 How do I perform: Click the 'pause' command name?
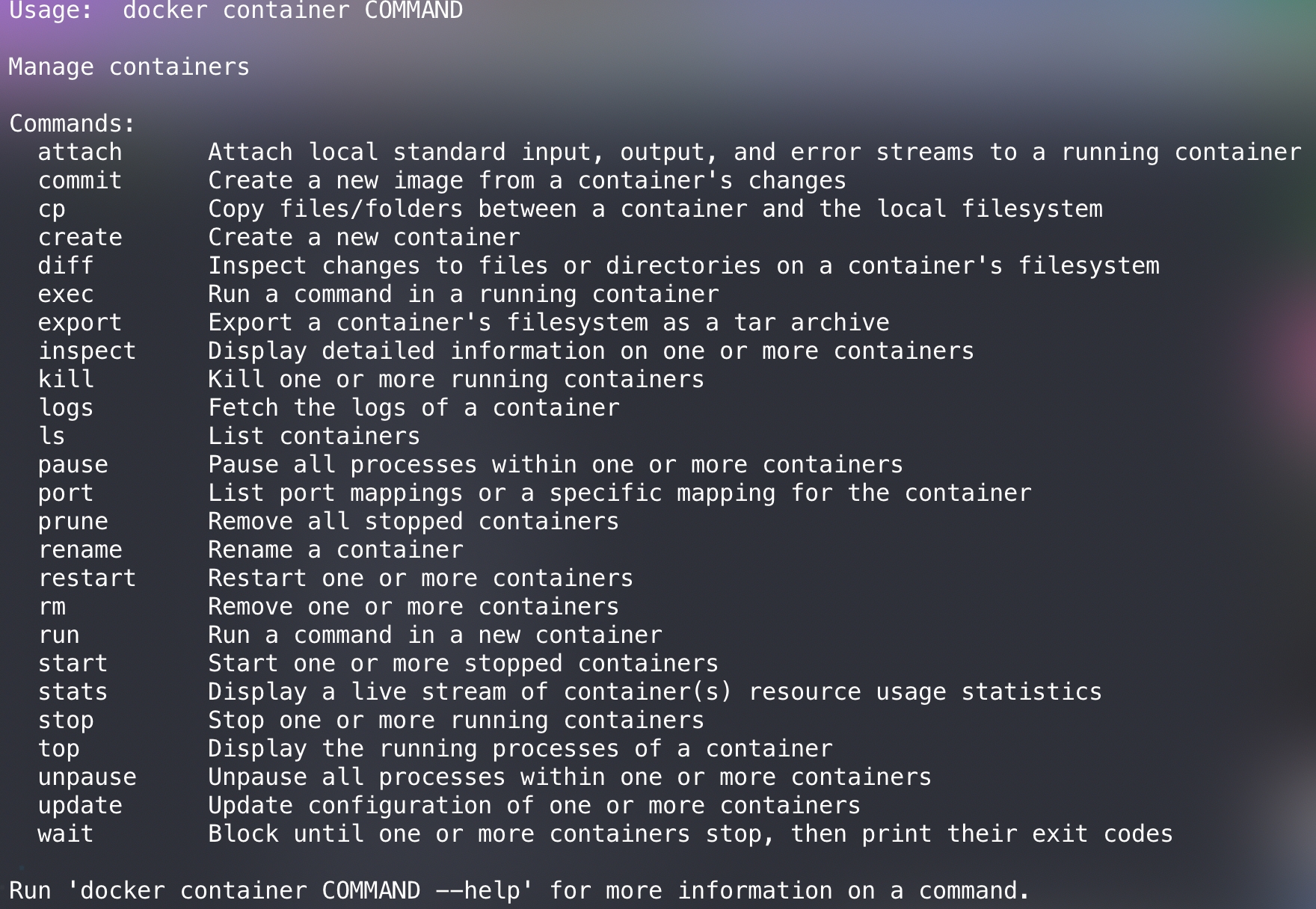tap(73, 465)
